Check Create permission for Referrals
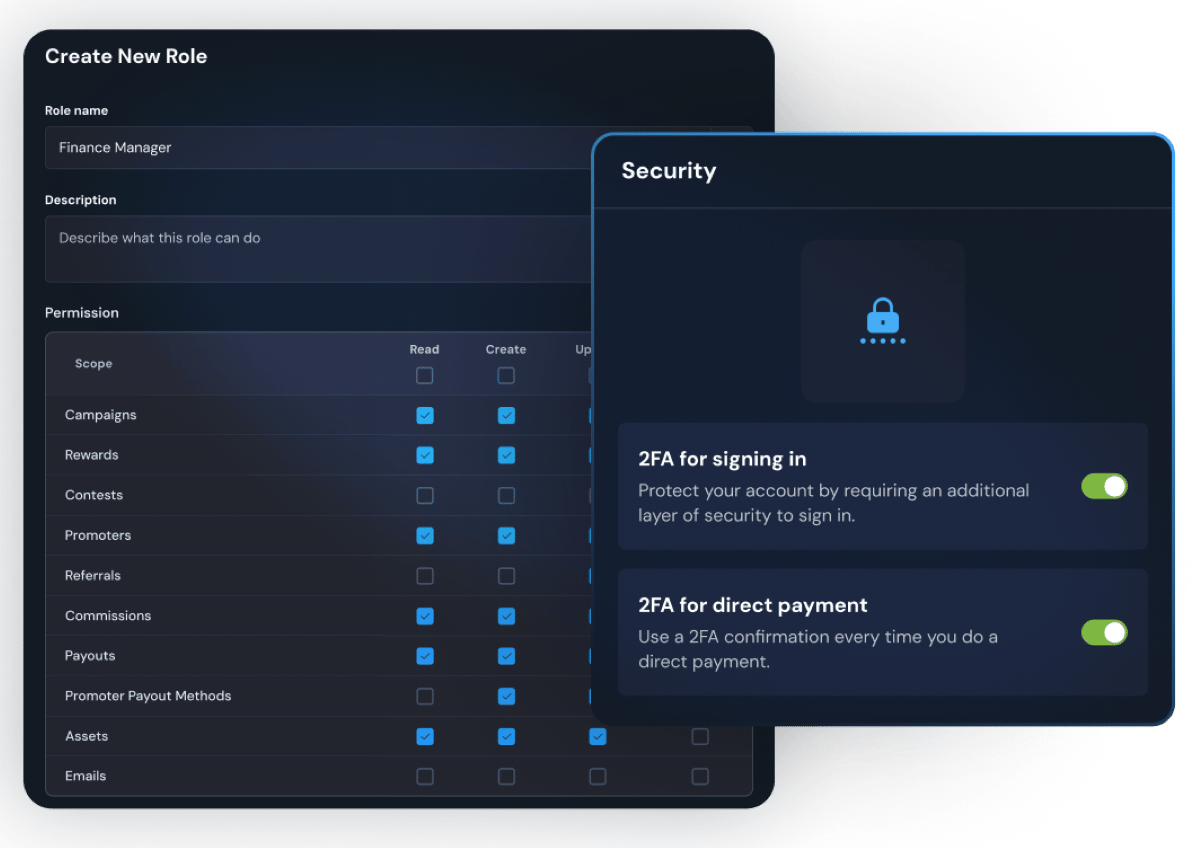The image size is (1190, 848). [506, 576]
